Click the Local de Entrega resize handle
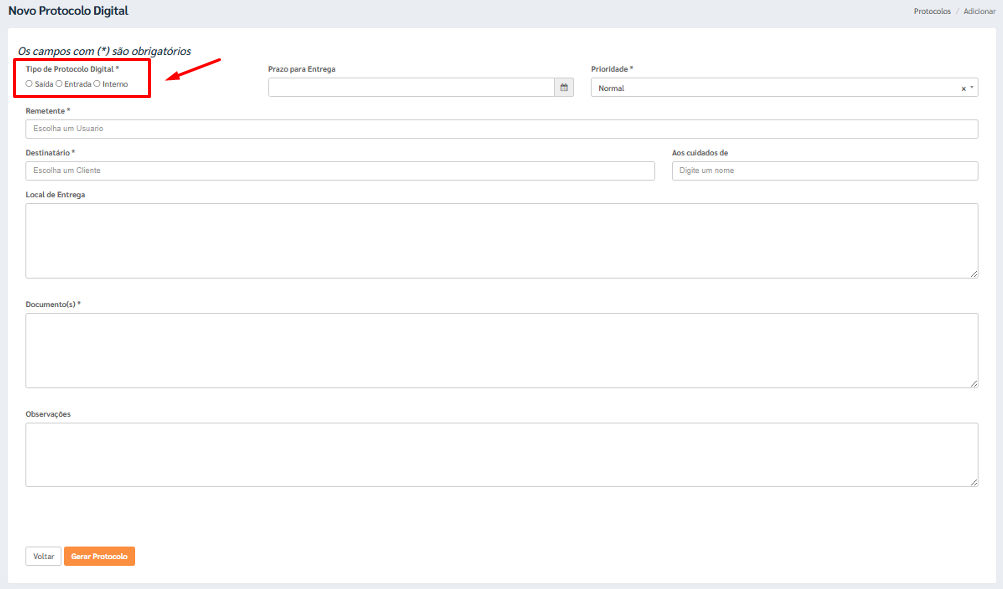The image size is (1003, 589). click(x=973, y=273)
